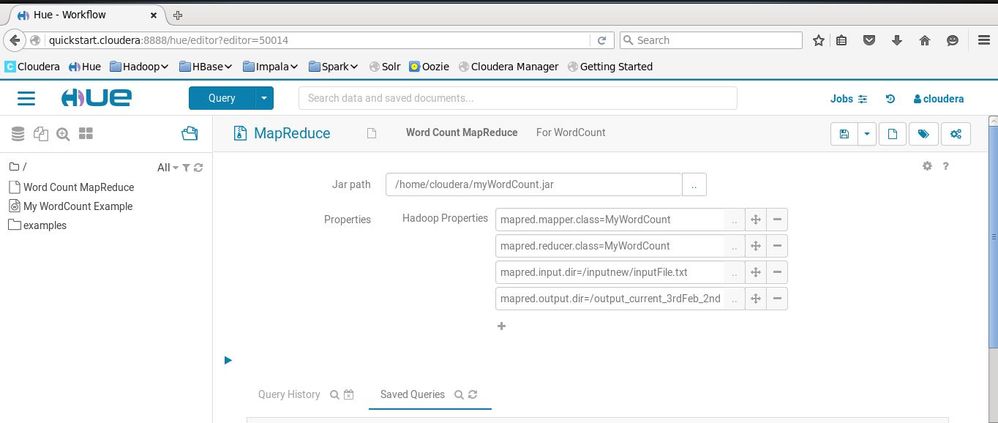This screenshot has width=998, height=423.
Task: Run the MapReduce job with play arrow
Action: pyautogui.click(x=228, y=360)
